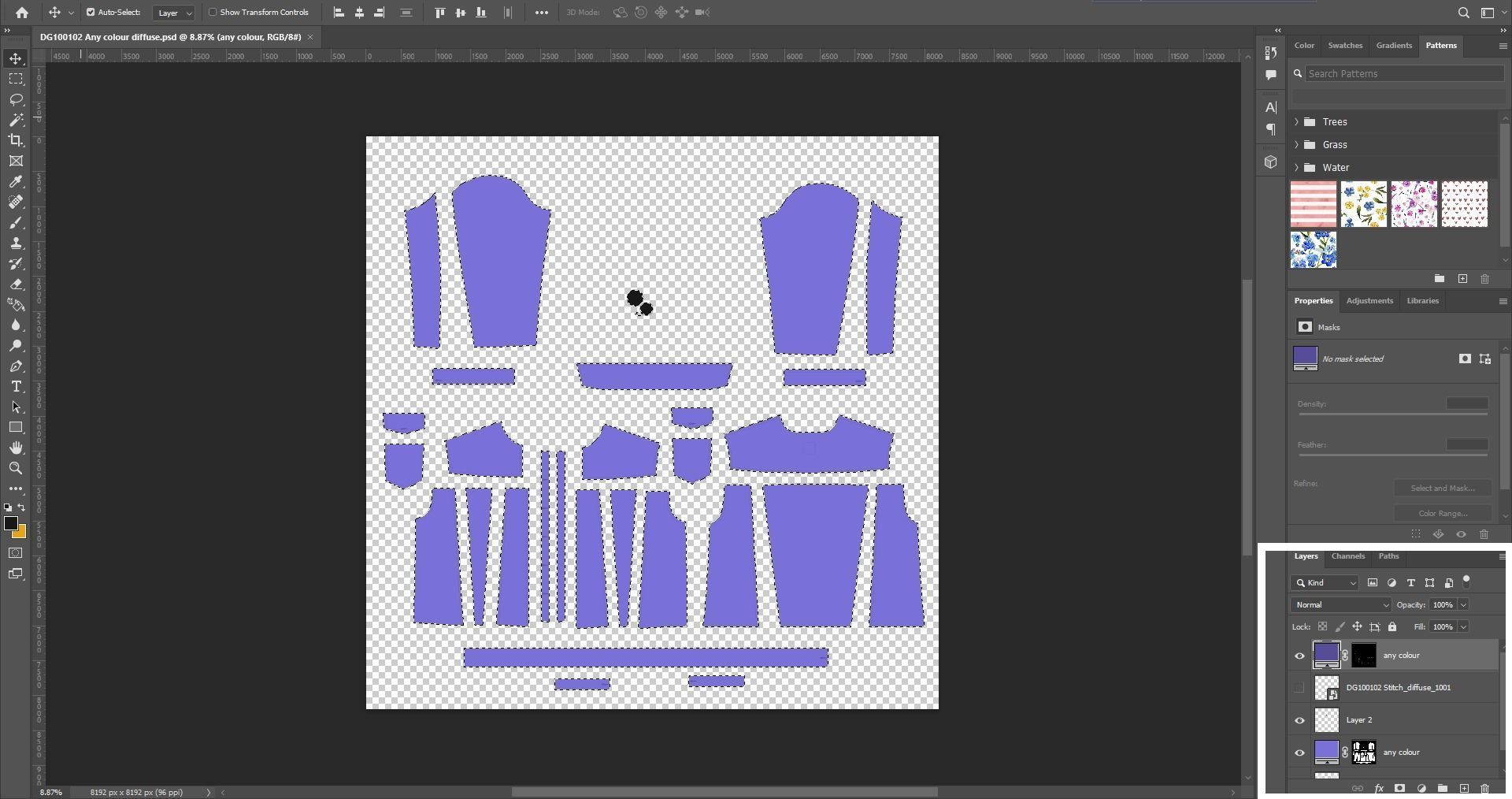1512x799 pixels.
Task: Toggle lock transparent pixels
Action: [1322, 627]
